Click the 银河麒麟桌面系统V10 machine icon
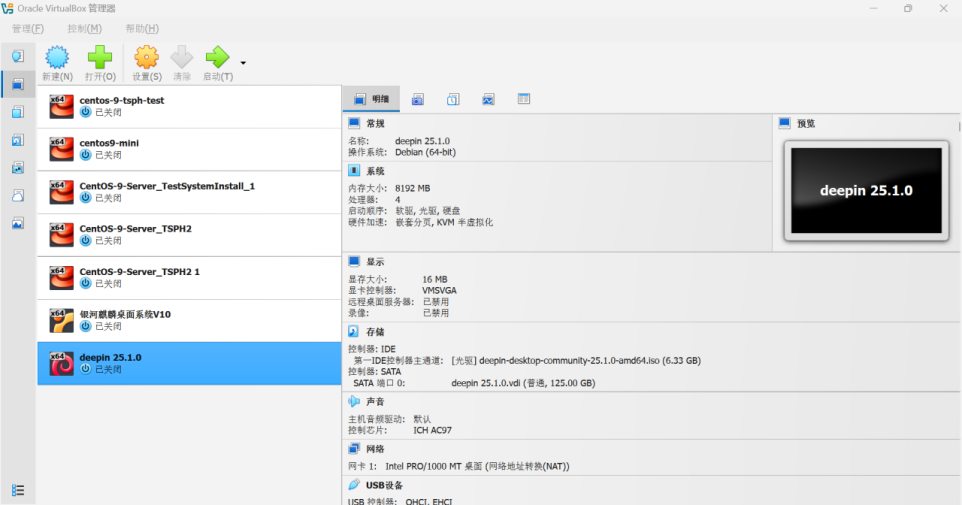The height and width of the screenshot is (505, 962). pyautogui.click(x=61, y=320)
